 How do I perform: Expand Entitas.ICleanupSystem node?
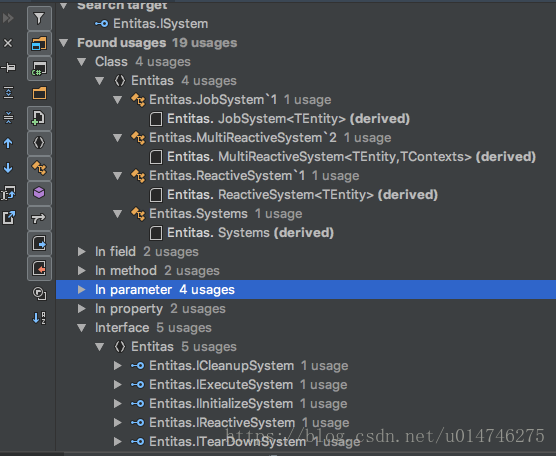118,366
